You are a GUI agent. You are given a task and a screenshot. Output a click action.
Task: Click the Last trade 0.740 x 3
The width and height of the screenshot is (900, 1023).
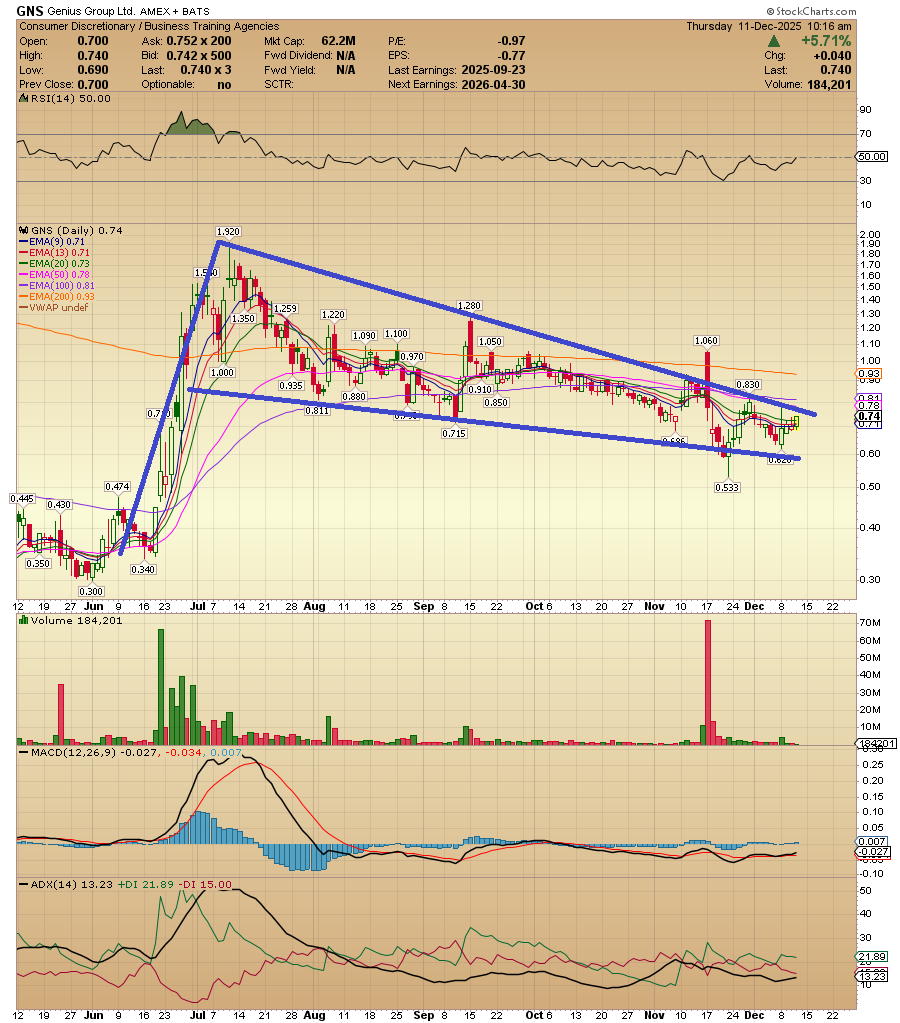(206, 70)
